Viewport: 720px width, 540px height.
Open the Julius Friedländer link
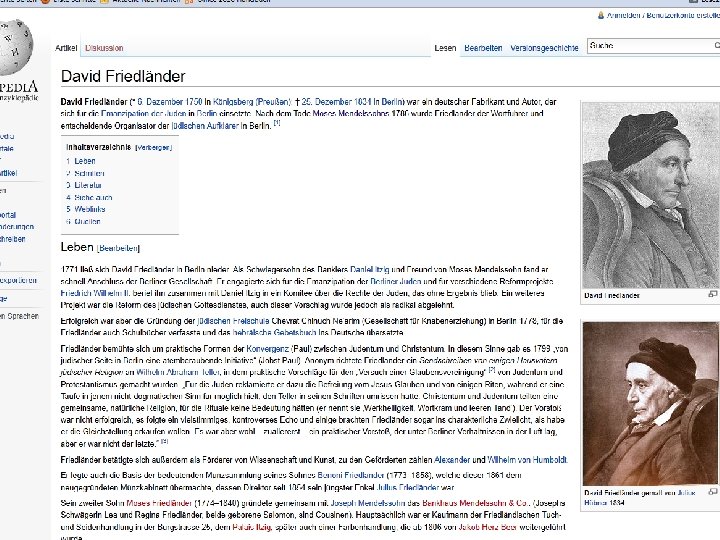click(x=408, y=487)
